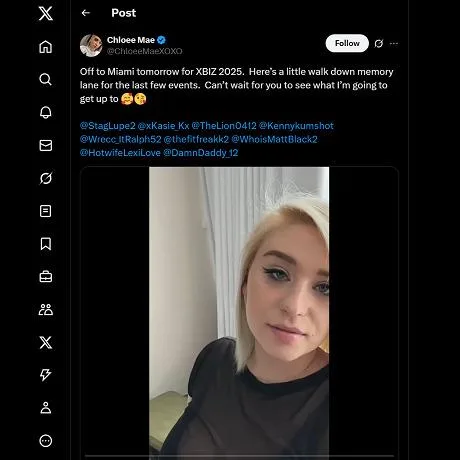The image size is (460, 460).
Task: Click the X logo at the top
Action: pos(46,14)
